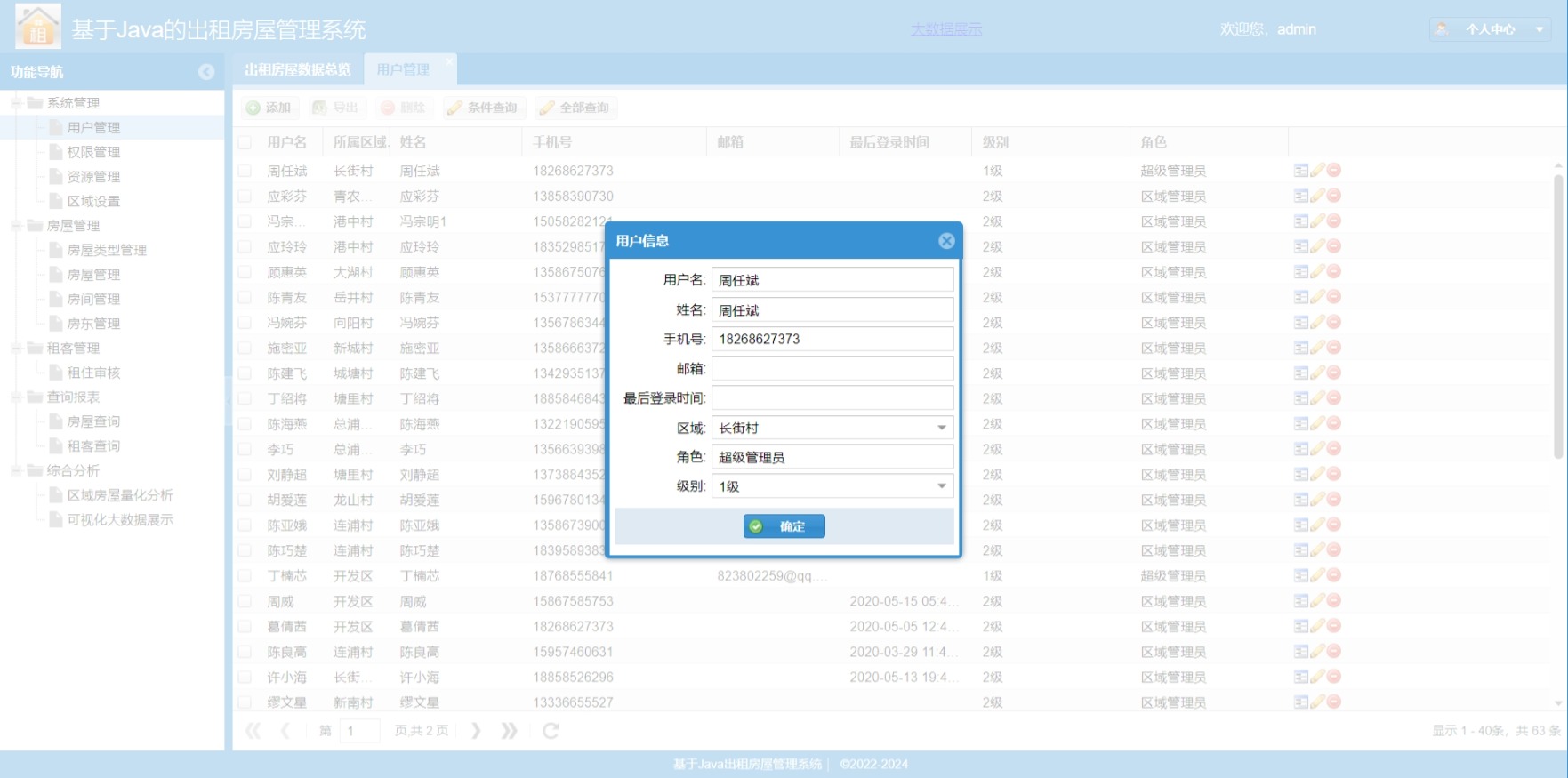The image size is (1568, 778).
Task: Delete icon for user 周威
Action: point(1334,601)
